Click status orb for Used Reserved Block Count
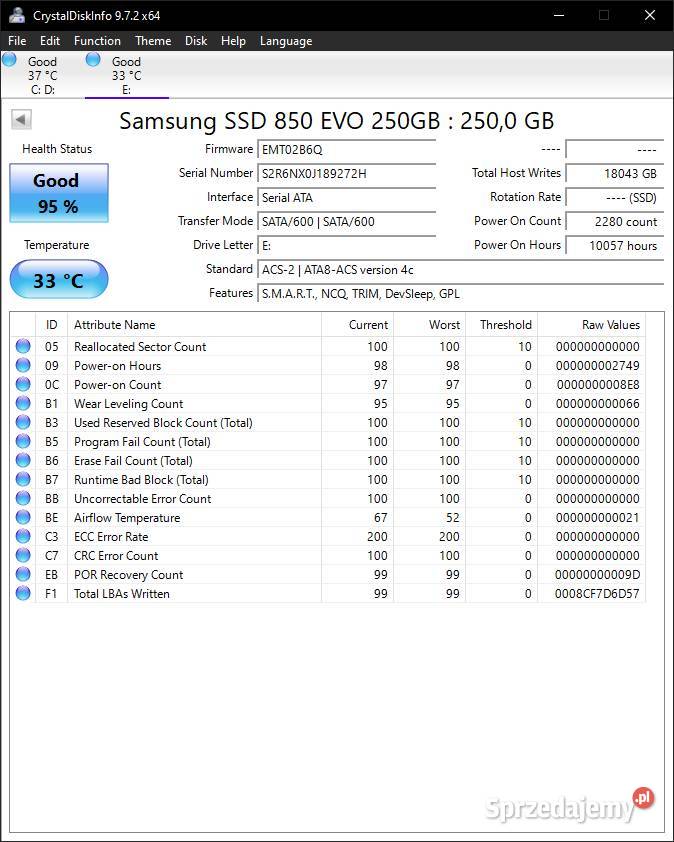The height and width of the screenshot is (842, 674). (x=23, y=422)
